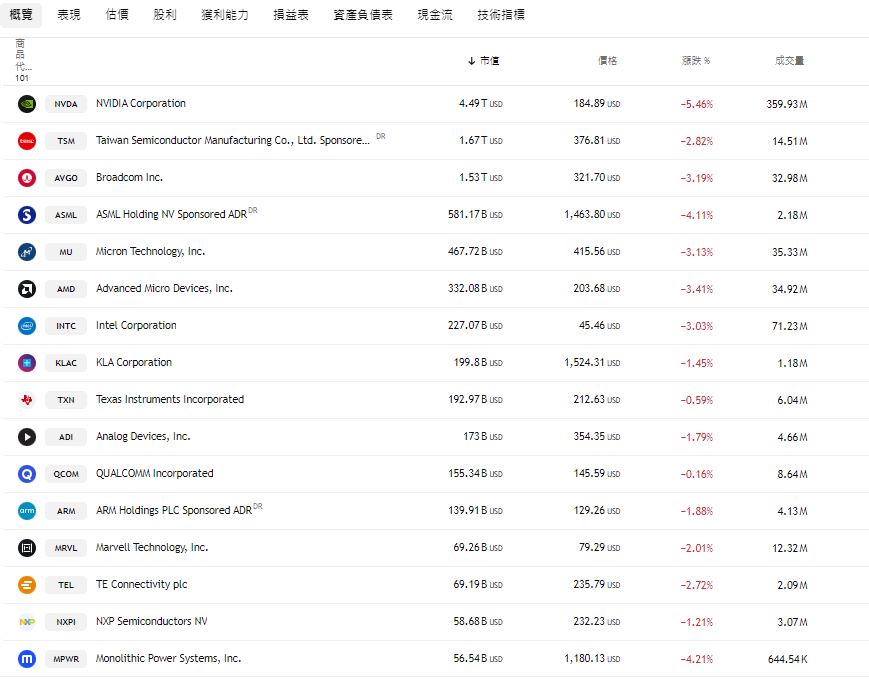Click the Texas Instruments logo icon
The width and height of the screenshot is (869, 679).
click(x=27, y=400)
